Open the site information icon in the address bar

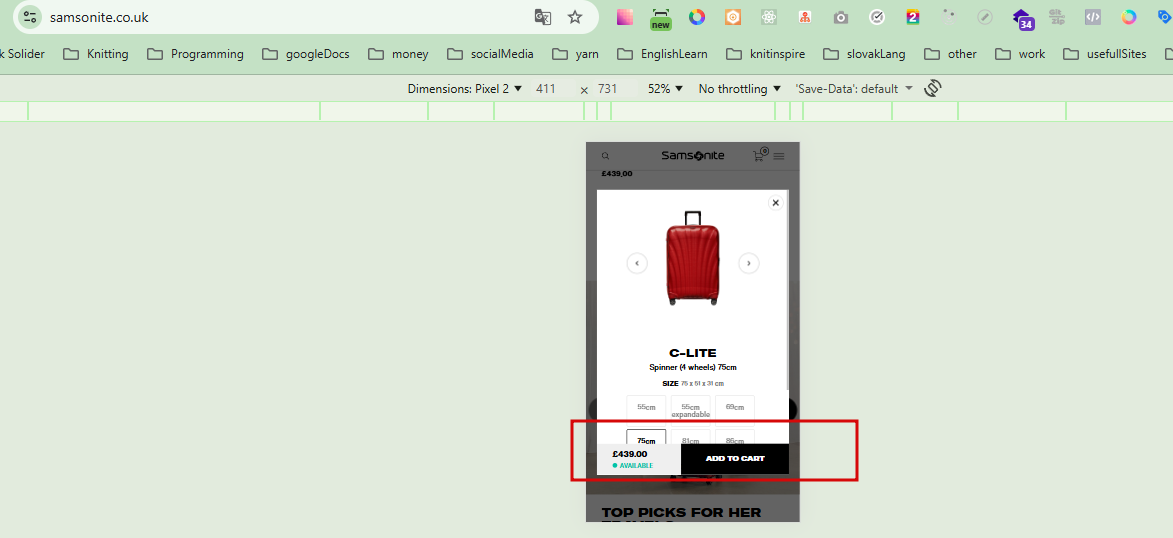point(30,17)
